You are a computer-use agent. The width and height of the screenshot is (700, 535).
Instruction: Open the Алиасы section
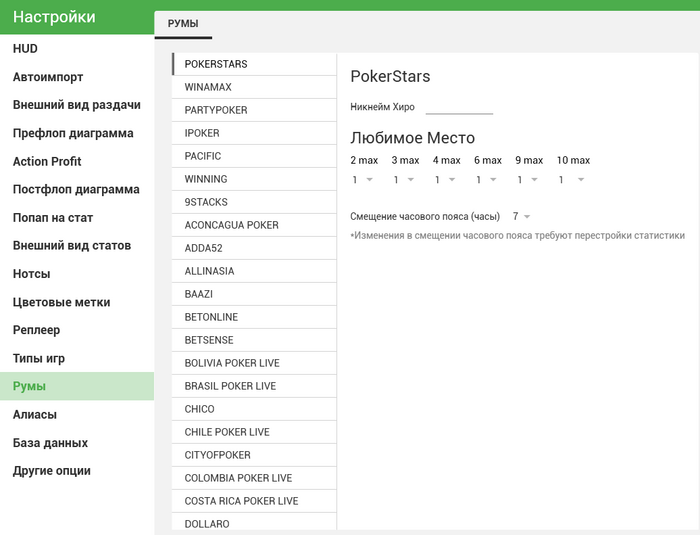pos(77,414)
